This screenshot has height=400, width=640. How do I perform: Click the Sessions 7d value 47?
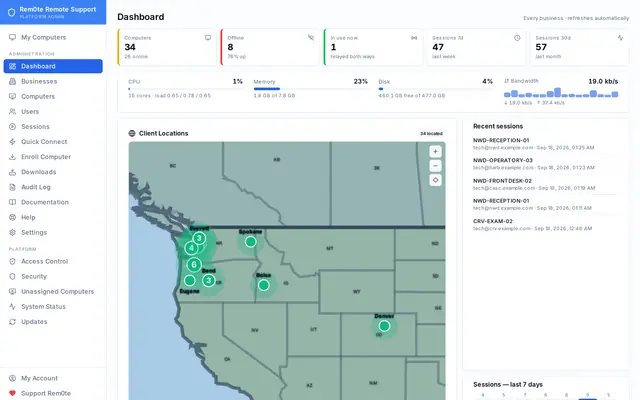coord(438,47)
